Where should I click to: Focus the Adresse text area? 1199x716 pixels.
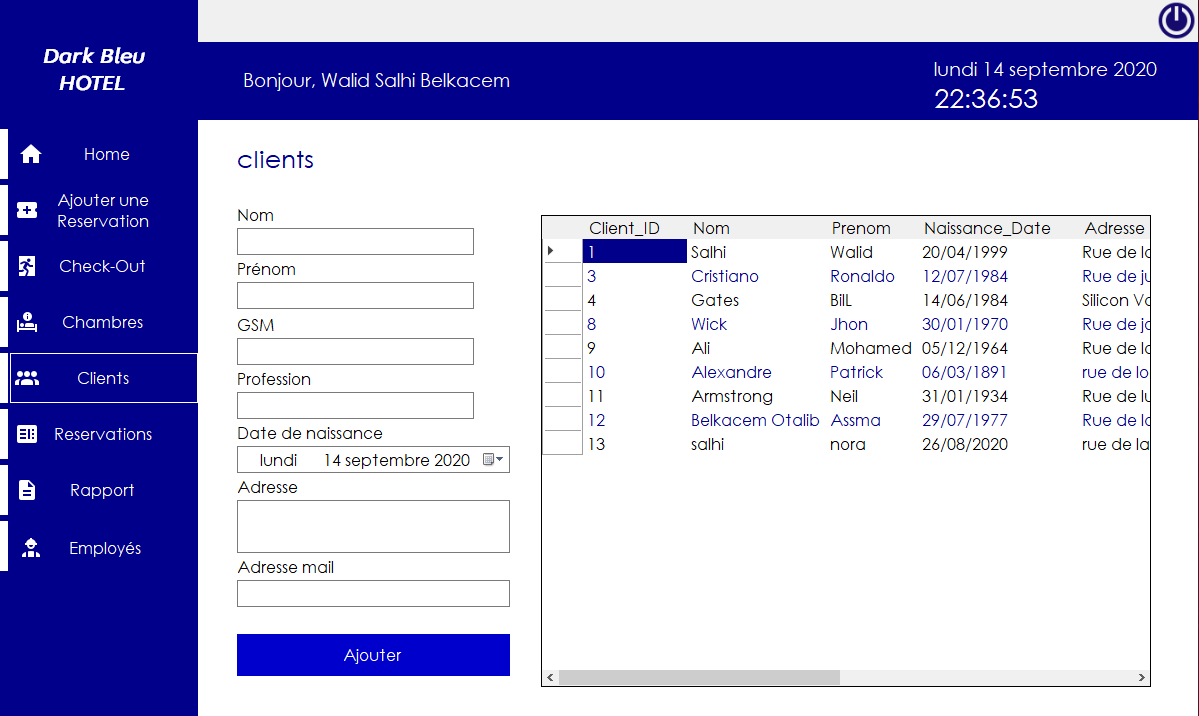tap(373, 526)
